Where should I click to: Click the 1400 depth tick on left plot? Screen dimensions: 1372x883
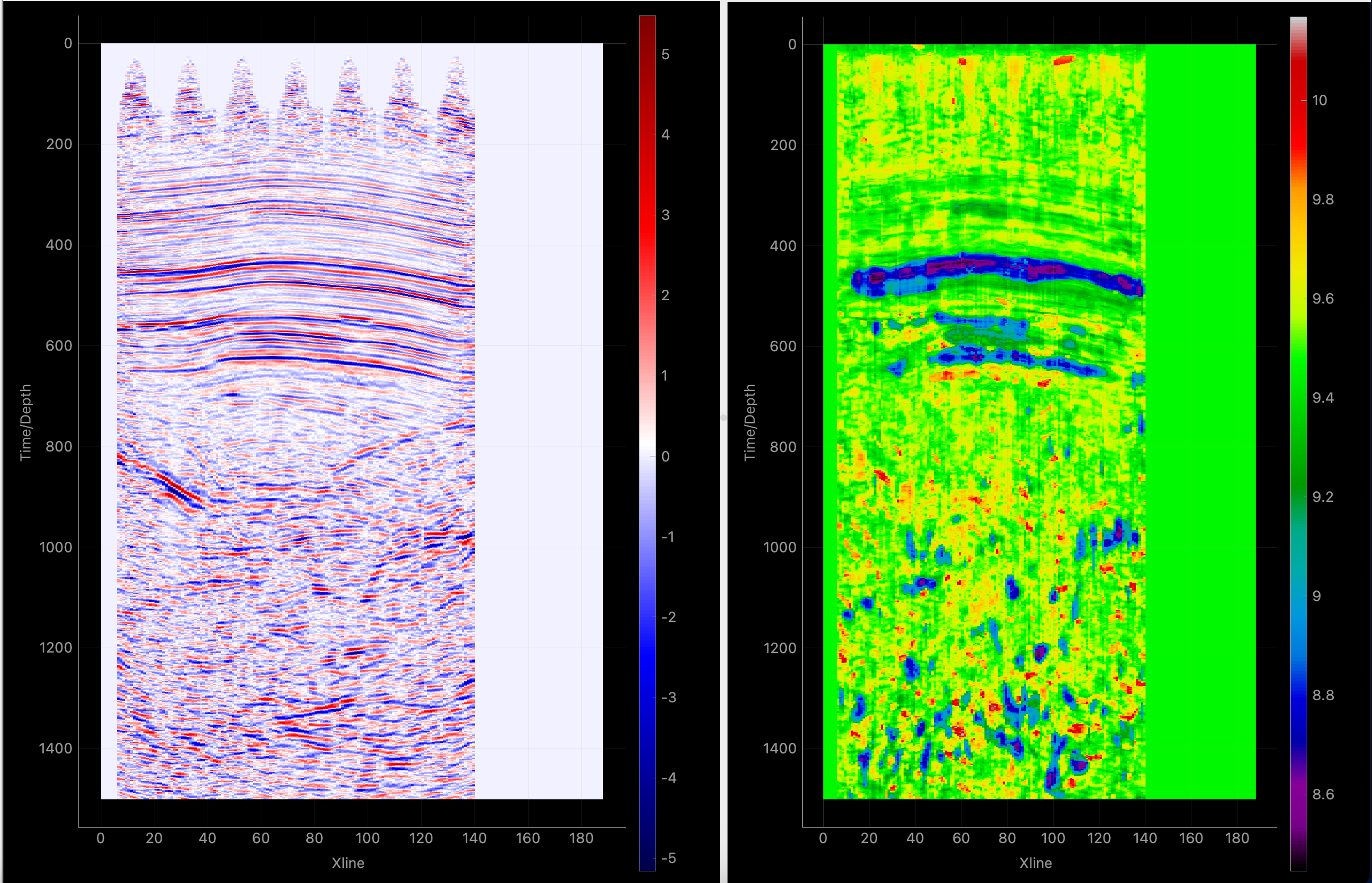[55, 748]
